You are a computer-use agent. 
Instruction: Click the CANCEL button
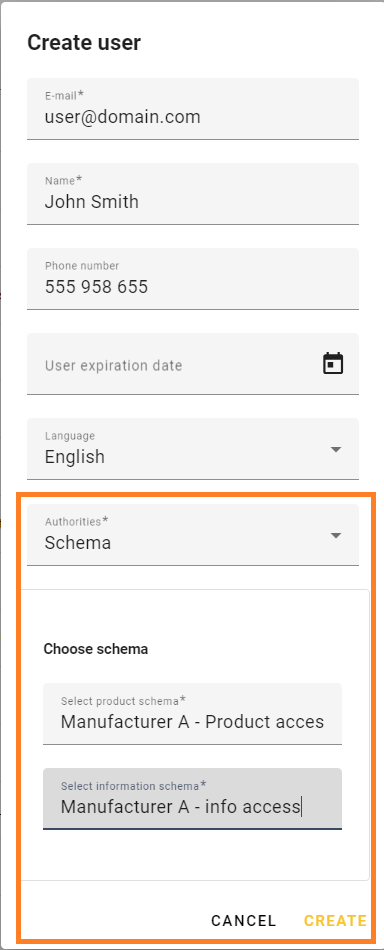pyautogui.click(x=243, y=921)
